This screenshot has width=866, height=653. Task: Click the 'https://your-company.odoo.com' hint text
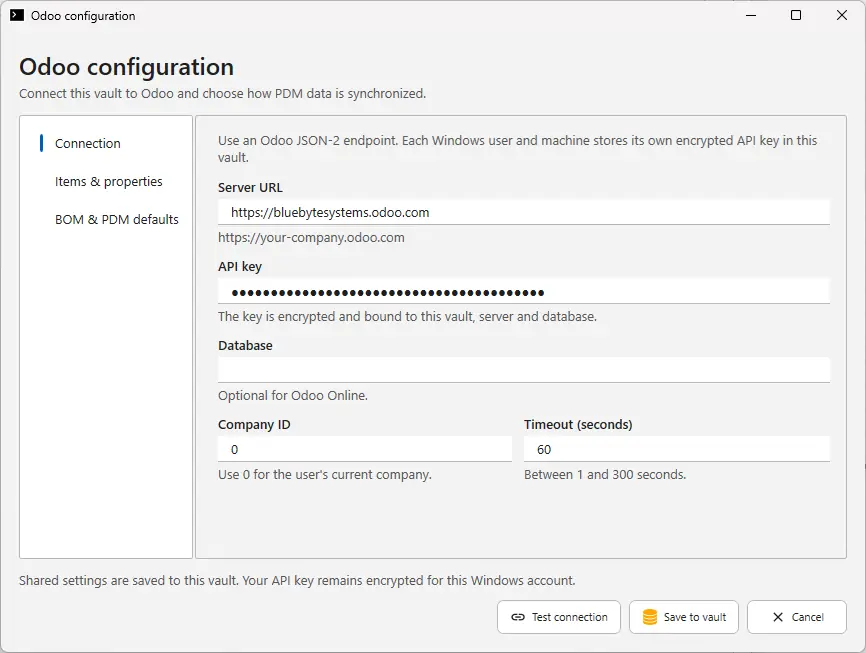311,238
